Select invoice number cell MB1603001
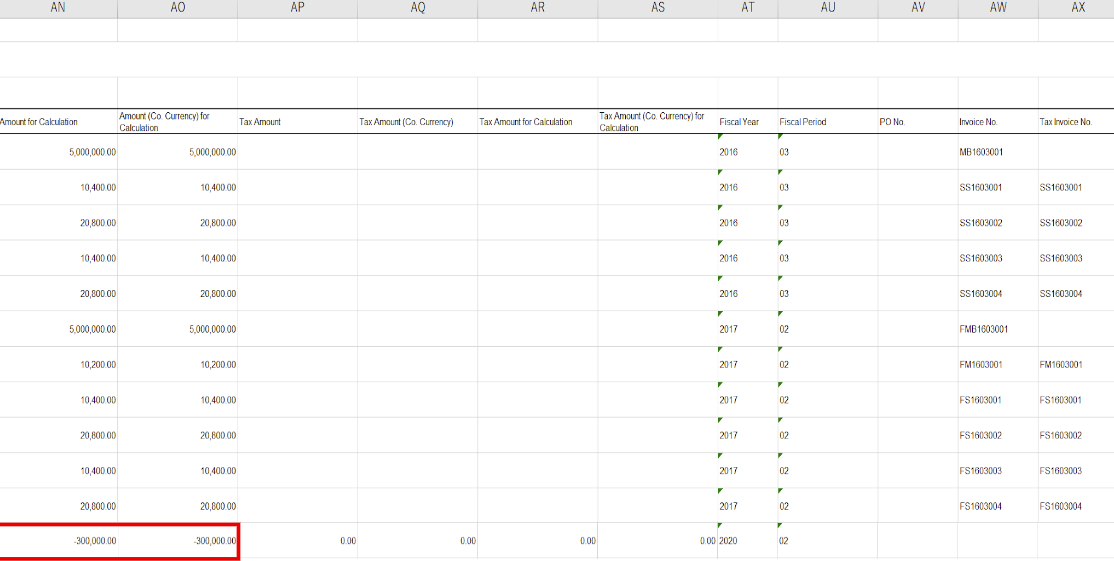This screenshot has height=561, width=1114. pyautogui.click(x=998, y=152)
